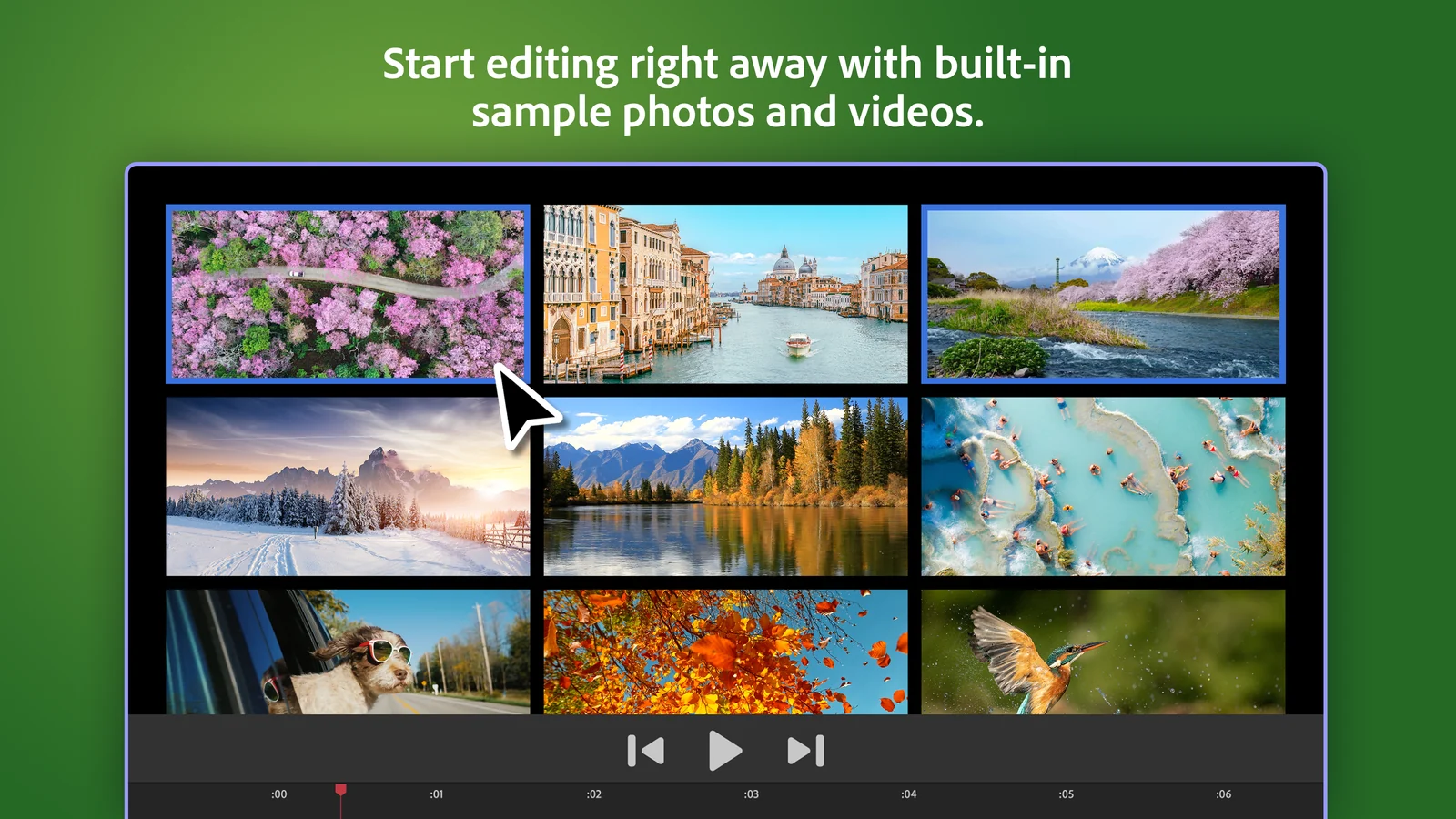Pick the dog with sunglasses thumbnail
The image size is (1456, 819).
click(x=348, y=652)
